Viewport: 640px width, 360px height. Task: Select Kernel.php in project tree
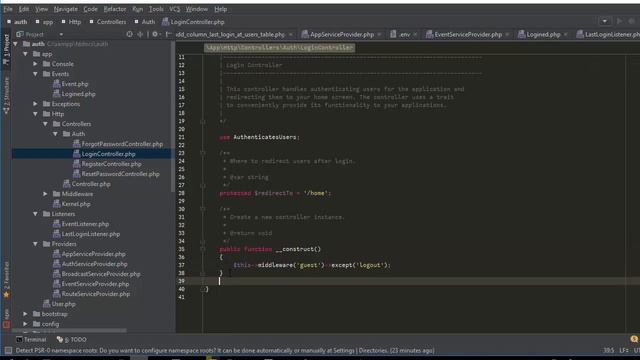pyautogui.click(x=71, y=204)
